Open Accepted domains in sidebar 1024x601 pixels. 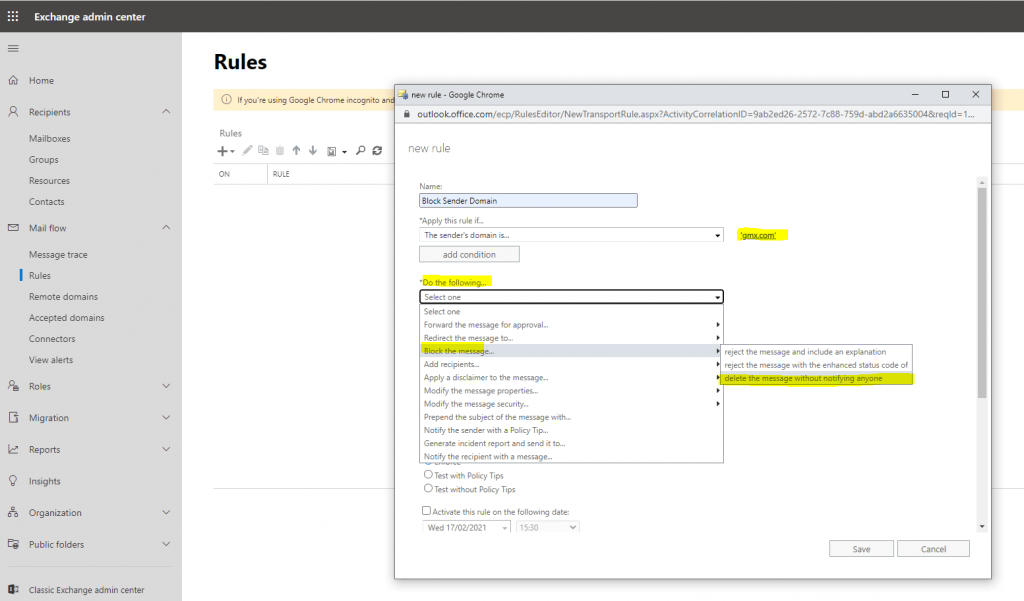[67, 317]
